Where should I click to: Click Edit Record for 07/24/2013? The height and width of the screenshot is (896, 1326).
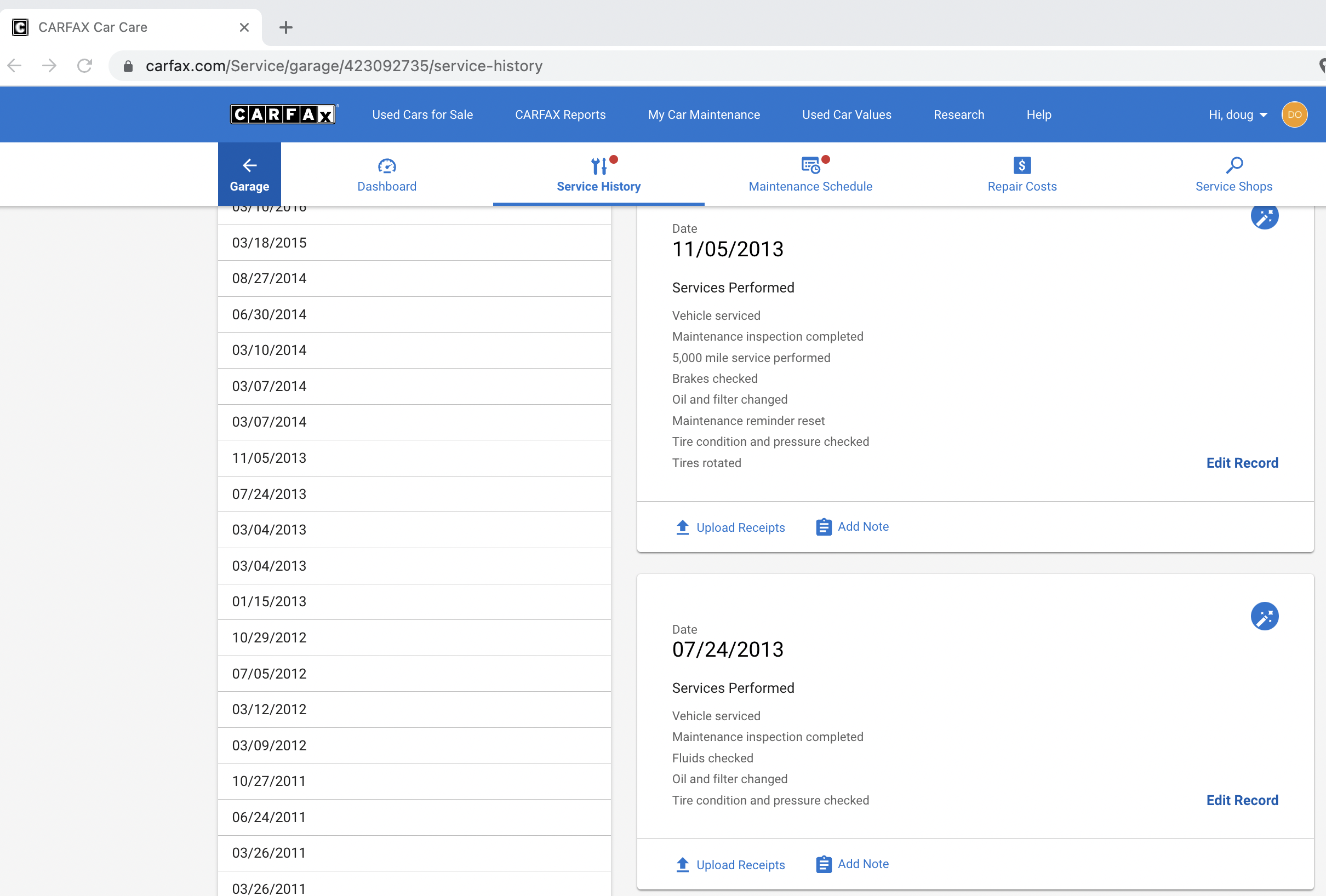1242,800
